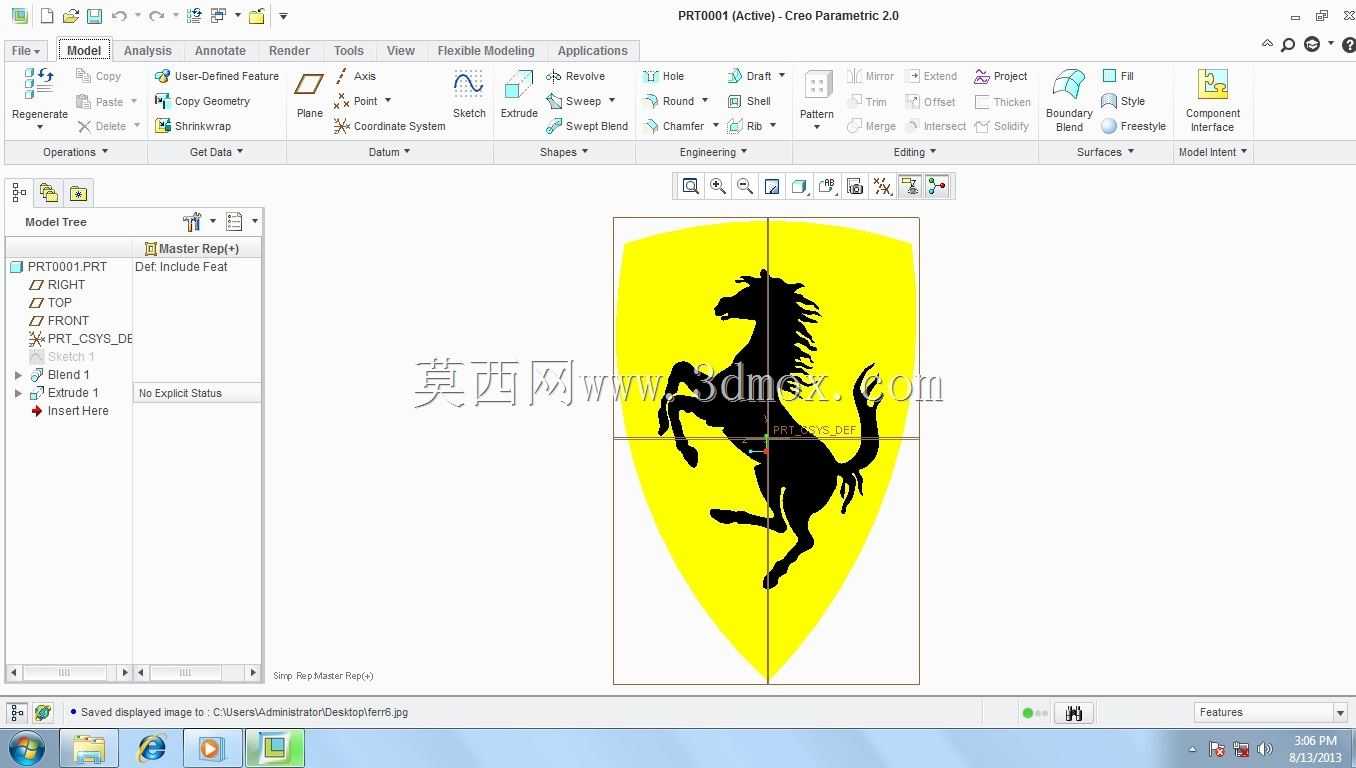Open the Windows Start menu

(x=27, y=747)
